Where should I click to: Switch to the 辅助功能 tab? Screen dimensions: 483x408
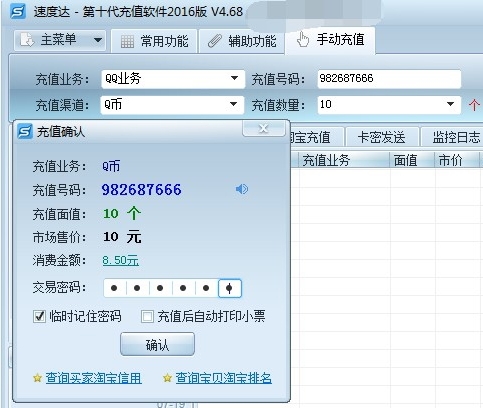[x=242, y=41]
